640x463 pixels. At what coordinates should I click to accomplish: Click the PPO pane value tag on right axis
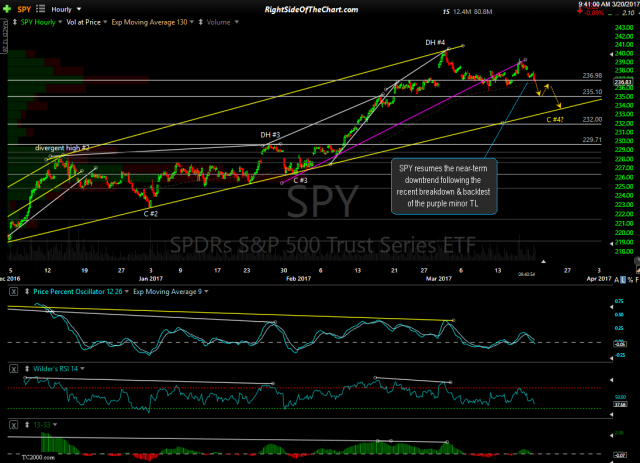tap(620, 344)
